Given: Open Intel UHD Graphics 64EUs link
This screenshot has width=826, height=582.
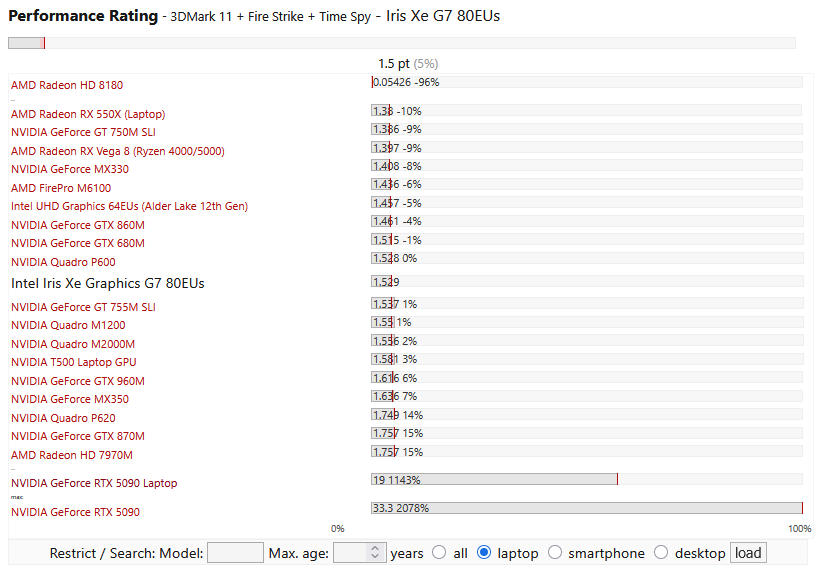Looking at the screenshot, I should point(129,206).
